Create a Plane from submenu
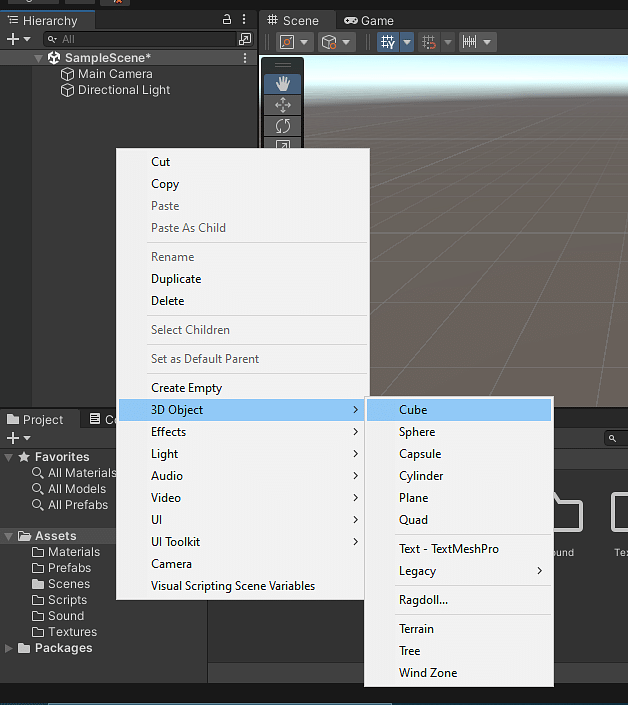 click(x=459, y=498)
